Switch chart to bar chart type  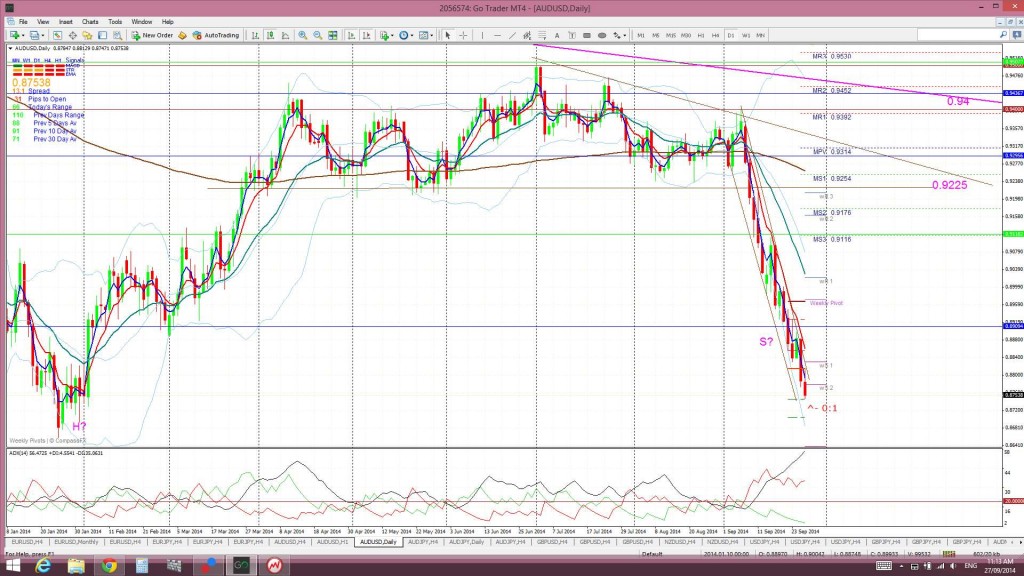[255, 35]
